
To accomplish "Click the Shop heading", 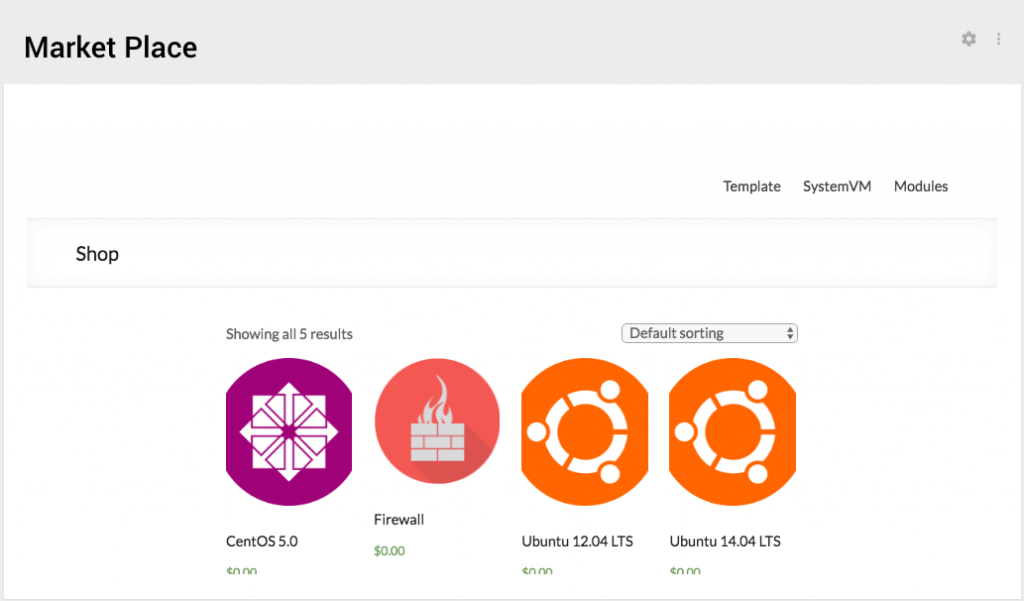I will tap(97, 254).
